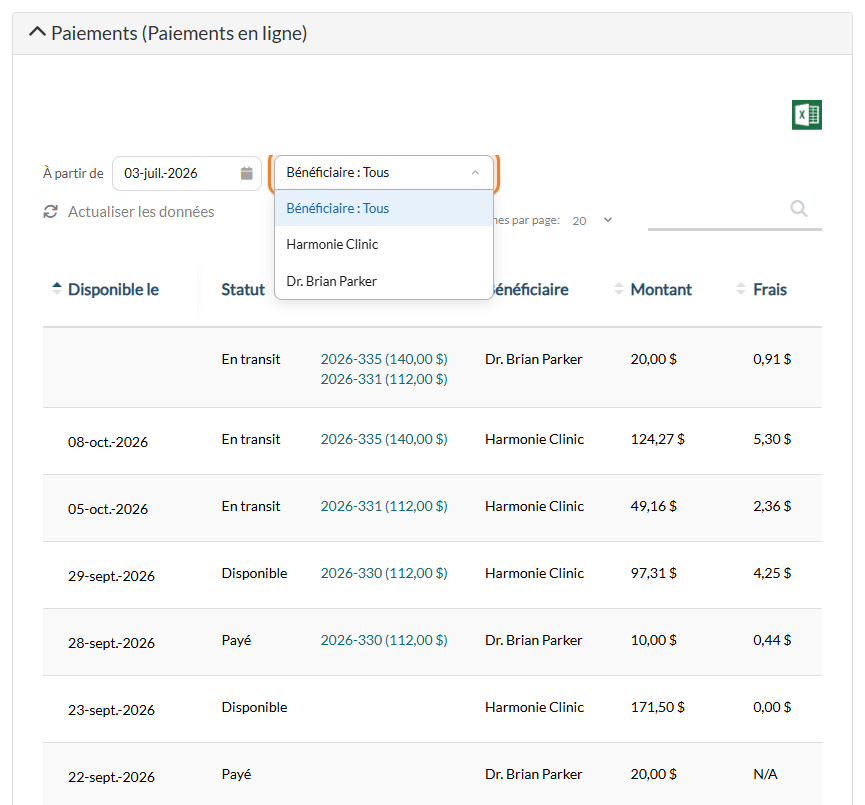Click the amount 171,50 $
This screenshot has height=805, width=865.
point(658,707)
